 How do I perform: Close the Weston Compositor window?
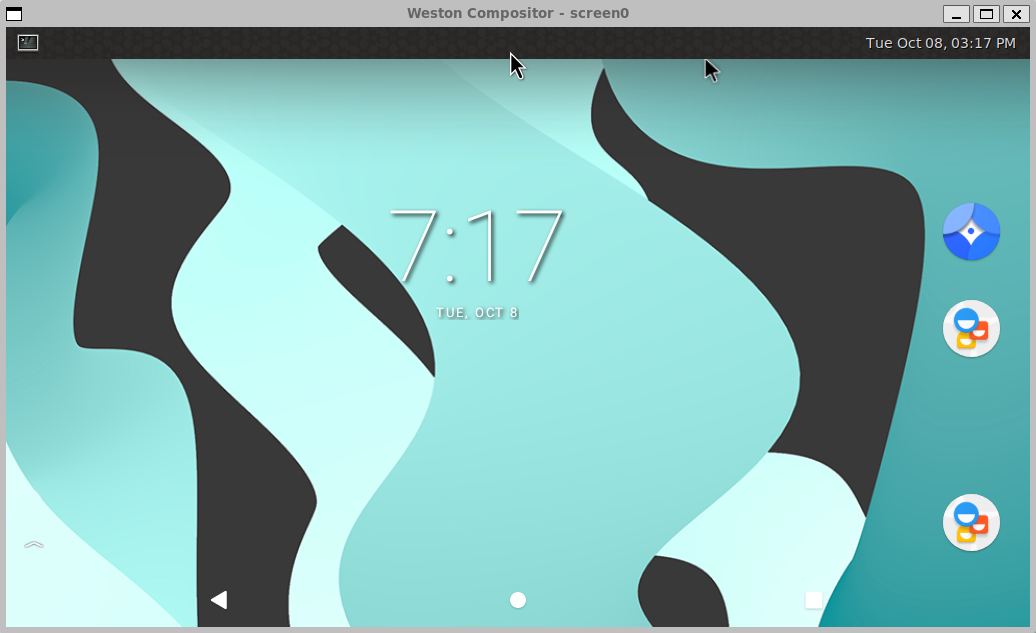[1016, 13]
